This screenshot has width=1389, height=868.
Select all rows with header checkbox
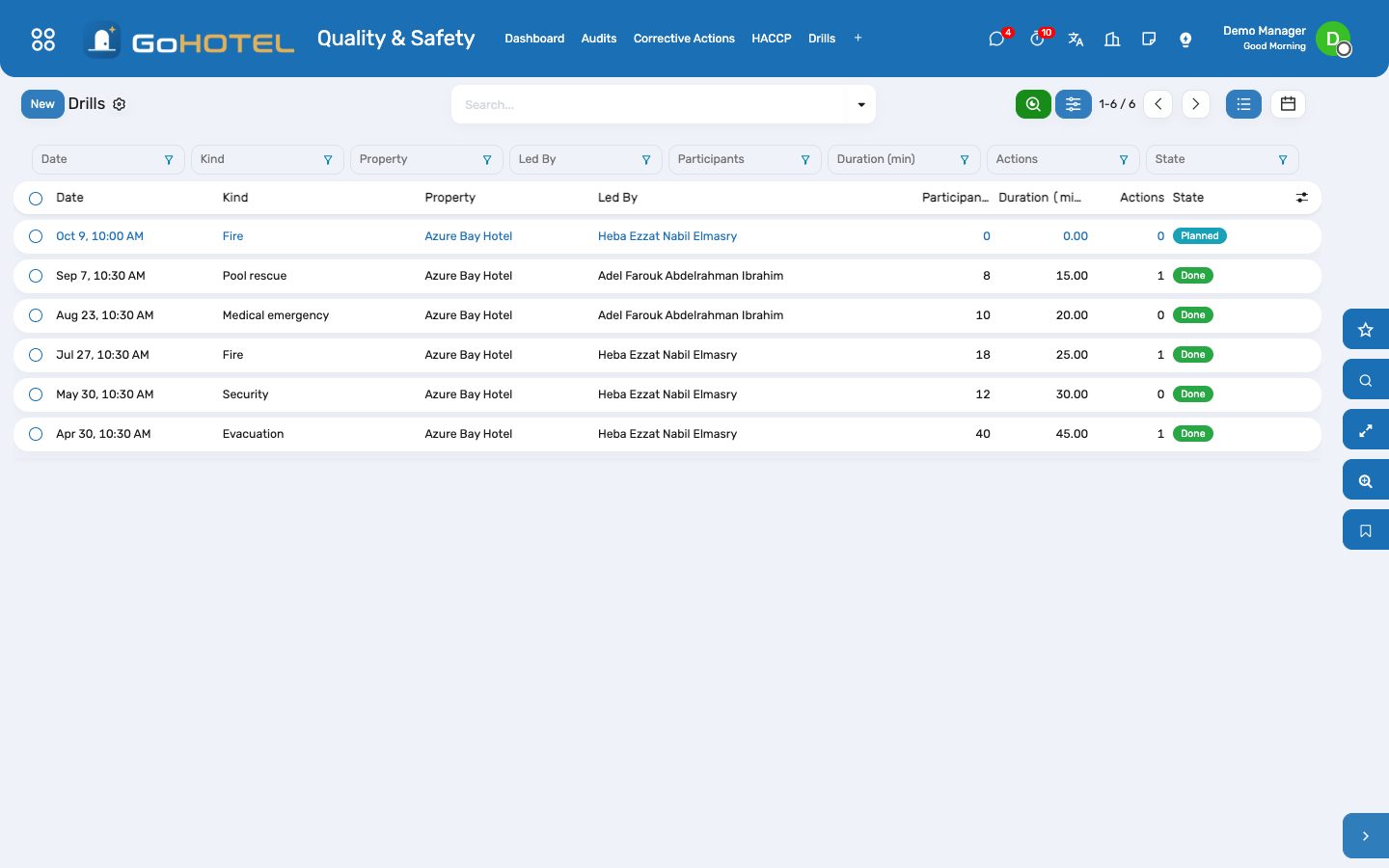click(36, 198)
